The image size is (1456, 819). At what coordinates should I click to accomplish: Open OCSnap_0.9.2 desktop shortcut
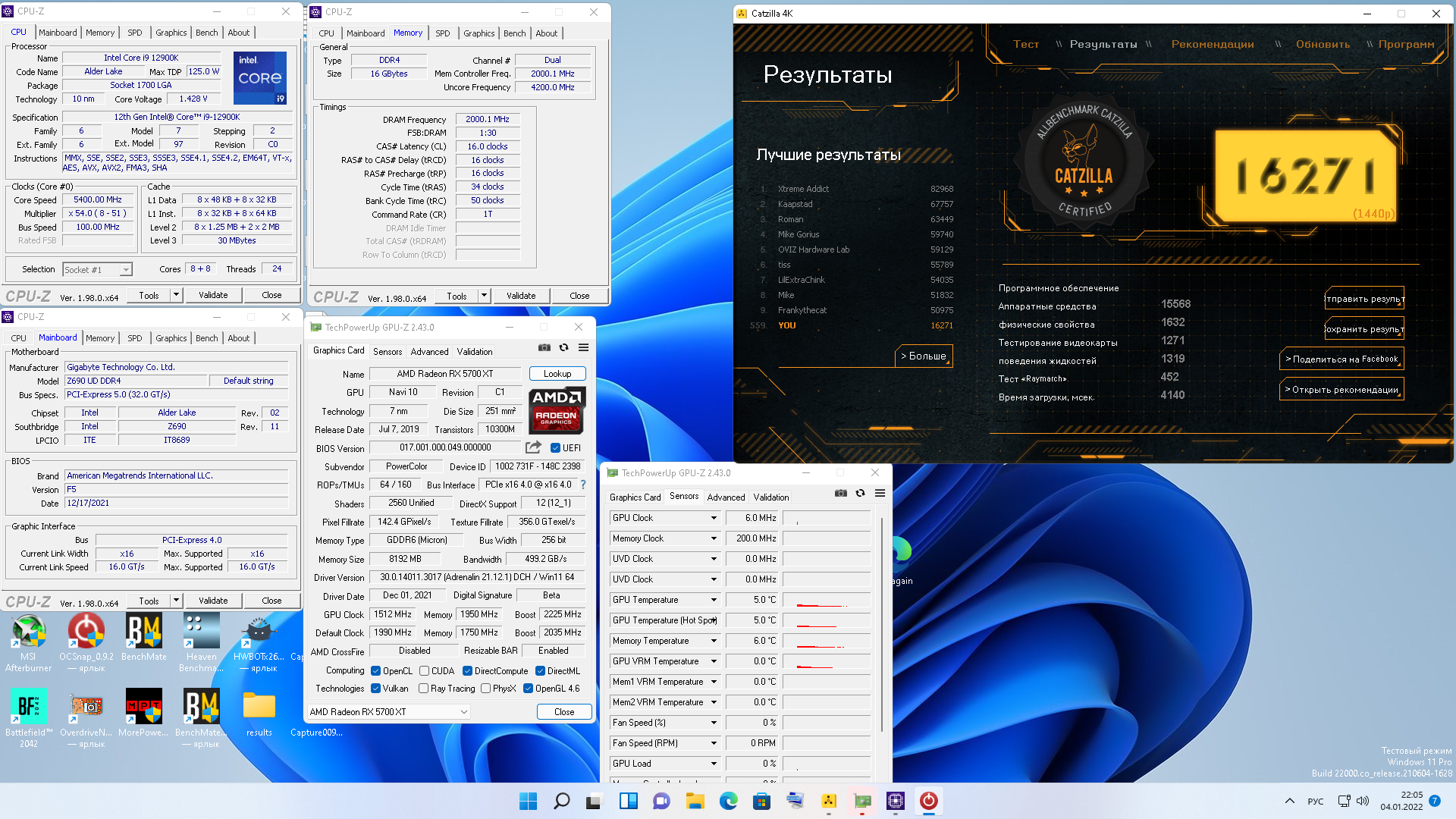86,642
